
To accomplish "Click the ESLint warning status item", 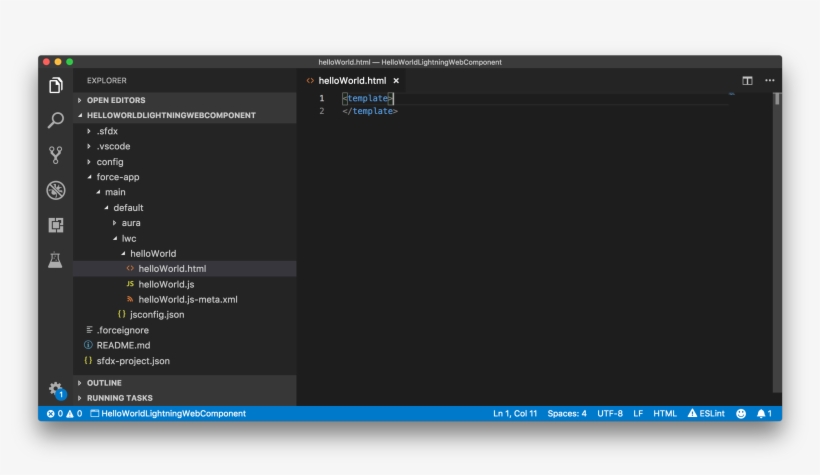I will pyautogui.click(x=706, y=413).
